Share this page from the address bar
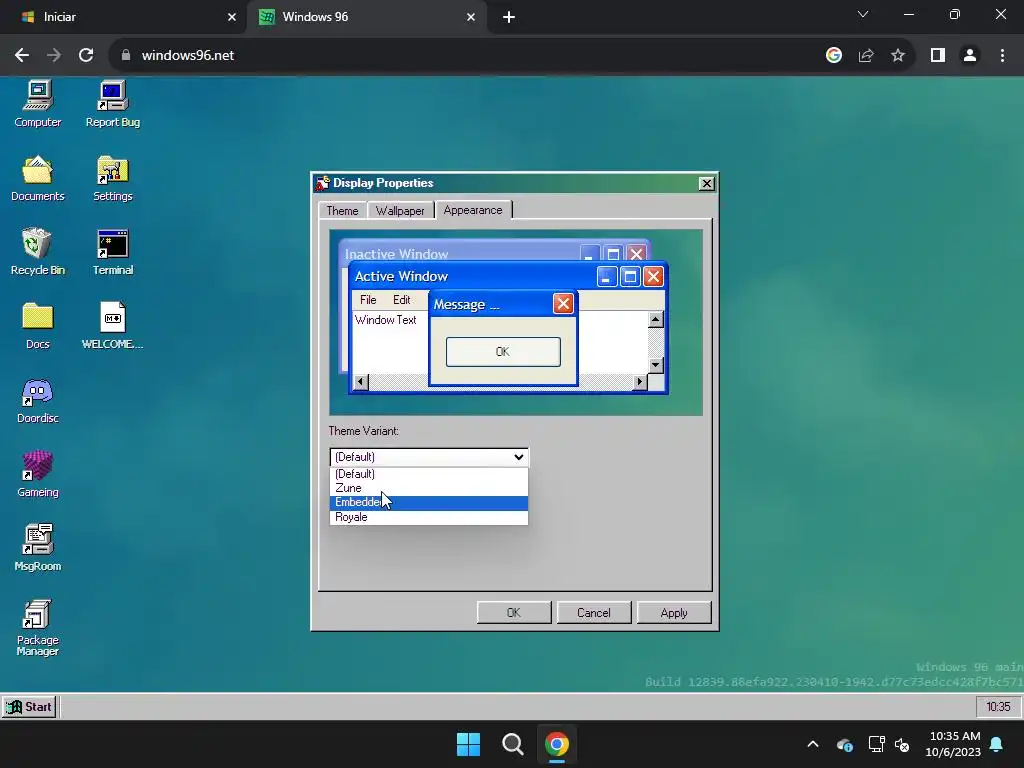This screenshot has width=1024, height=768. [866, 56]
